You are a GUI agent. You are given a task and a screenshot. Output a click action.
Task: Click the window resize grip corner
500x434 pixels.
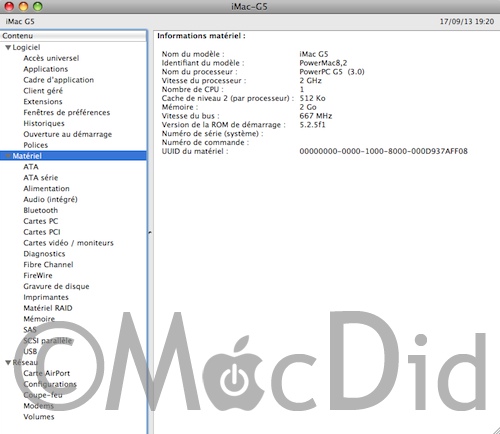(496, 430)
